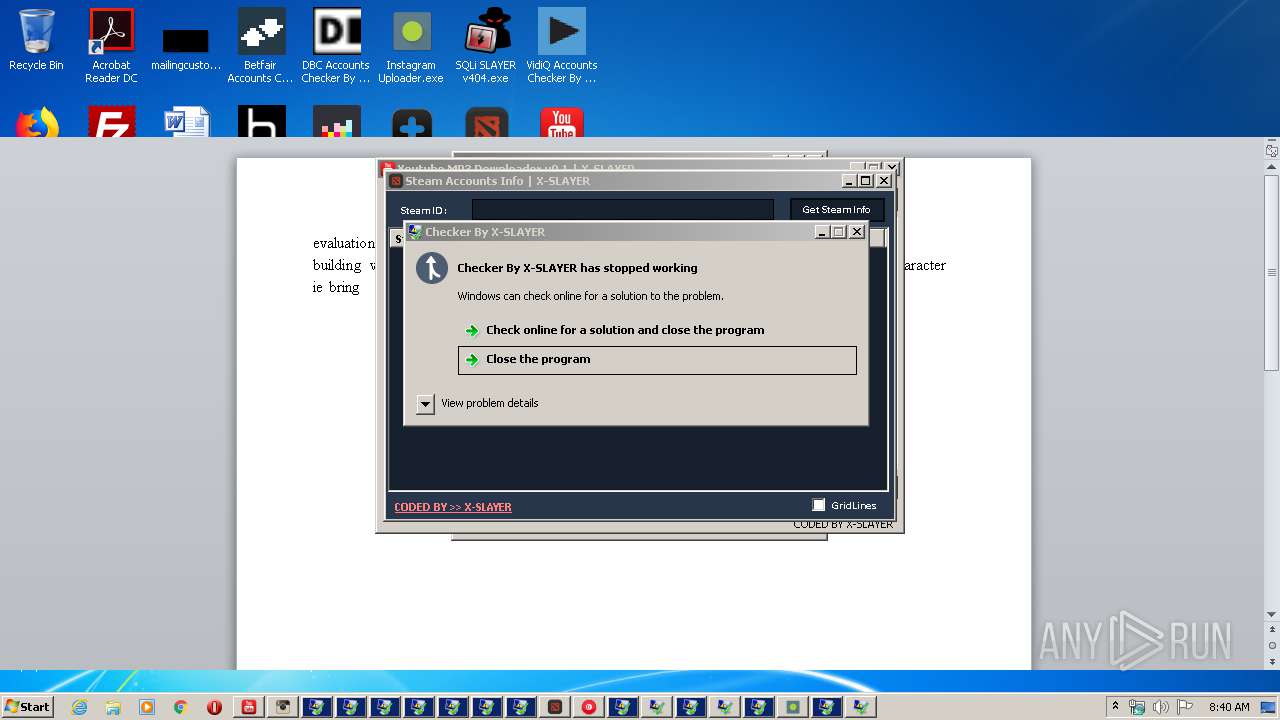Open DBC Accounts Checker desktop icon
The width and height of the screenshot is (1280, 720).
[x=336, y=45]
